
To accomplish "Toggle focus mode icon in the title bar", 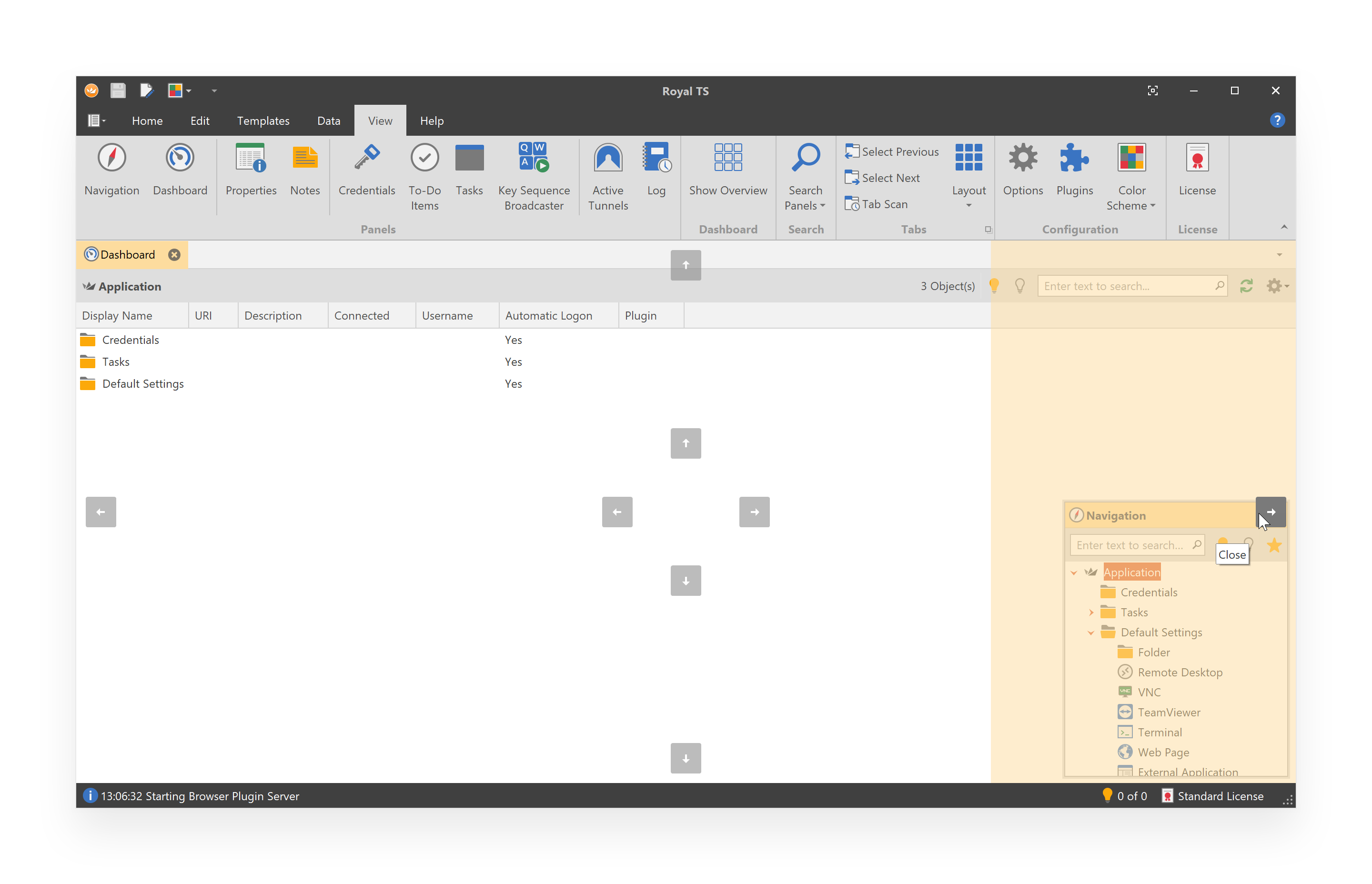I will [x=1152, y=90].
